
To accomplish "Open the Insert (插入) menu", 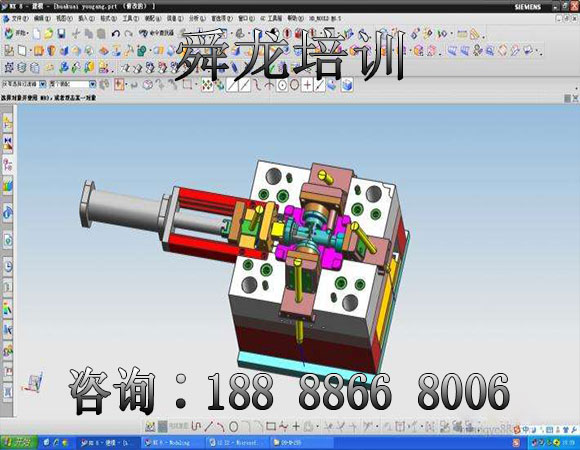I will point(86,18).
